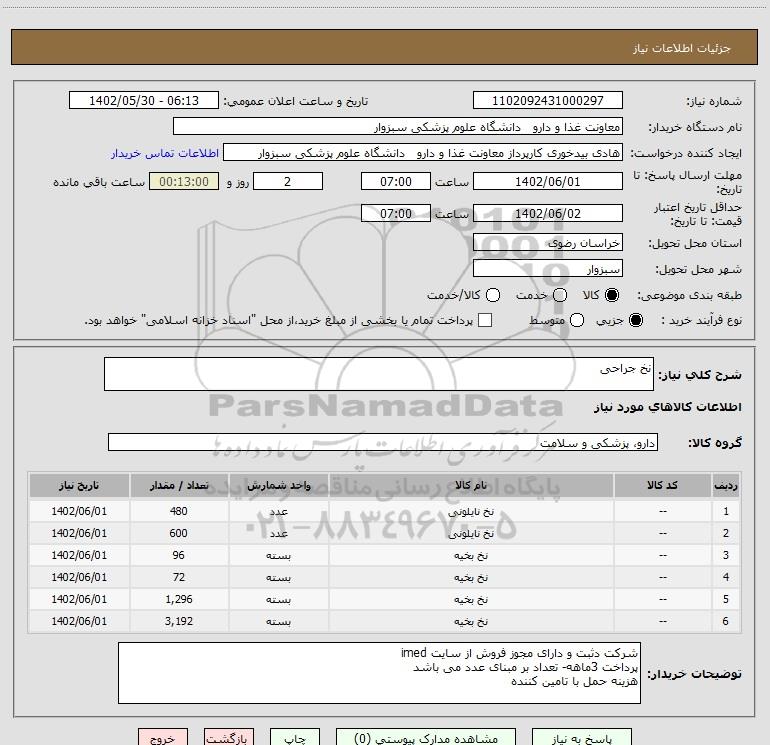Click the جزئیات اطلاعات نیاز header title
The width and height of the screenshot is (770, 745).
click(682, 48)
